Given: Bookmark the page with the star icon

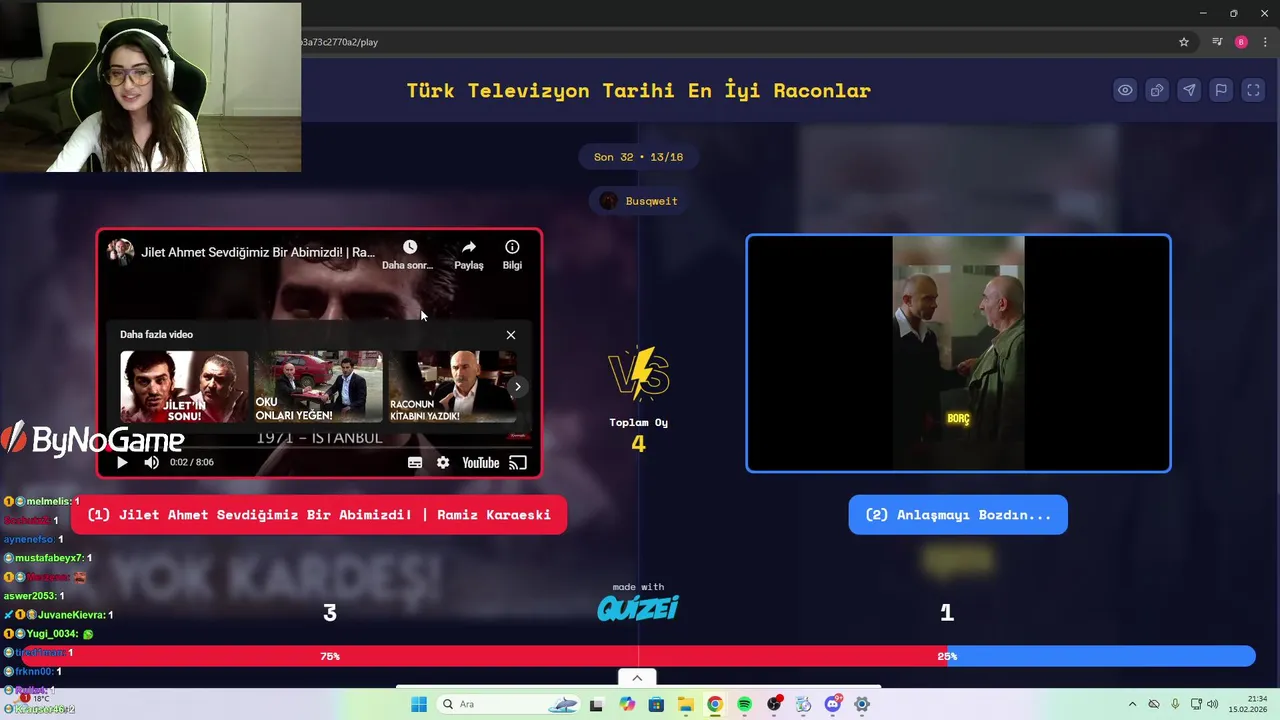Looking at the screenshot, I should [x=1184, y=42].
